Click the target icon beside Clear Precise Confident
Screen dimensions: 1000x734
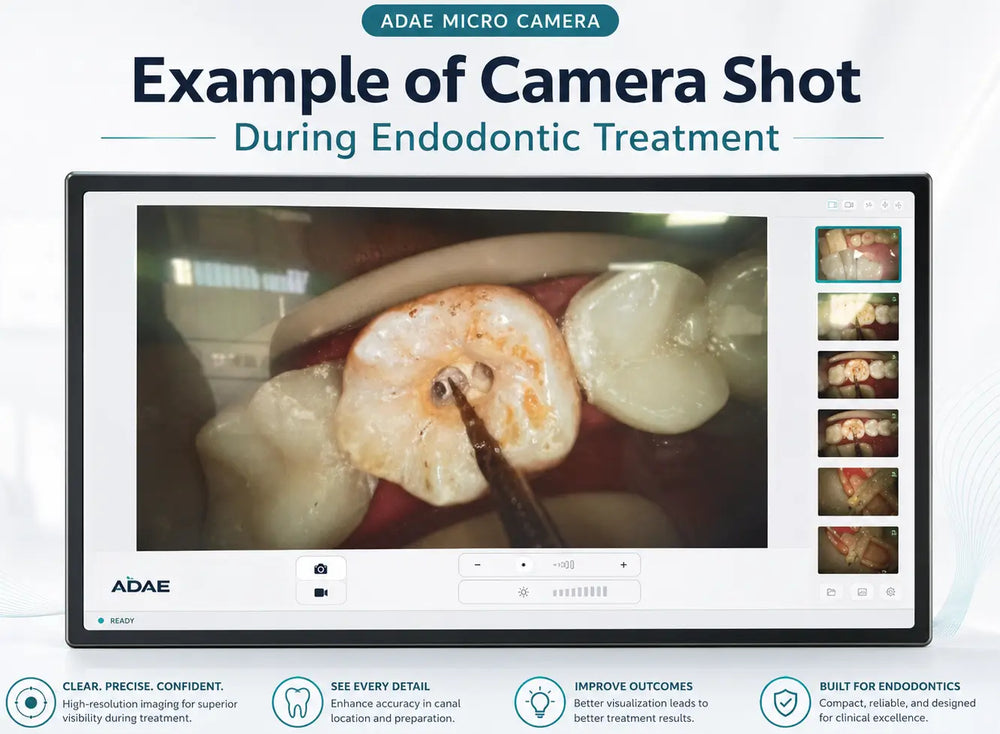coord(31,702)
